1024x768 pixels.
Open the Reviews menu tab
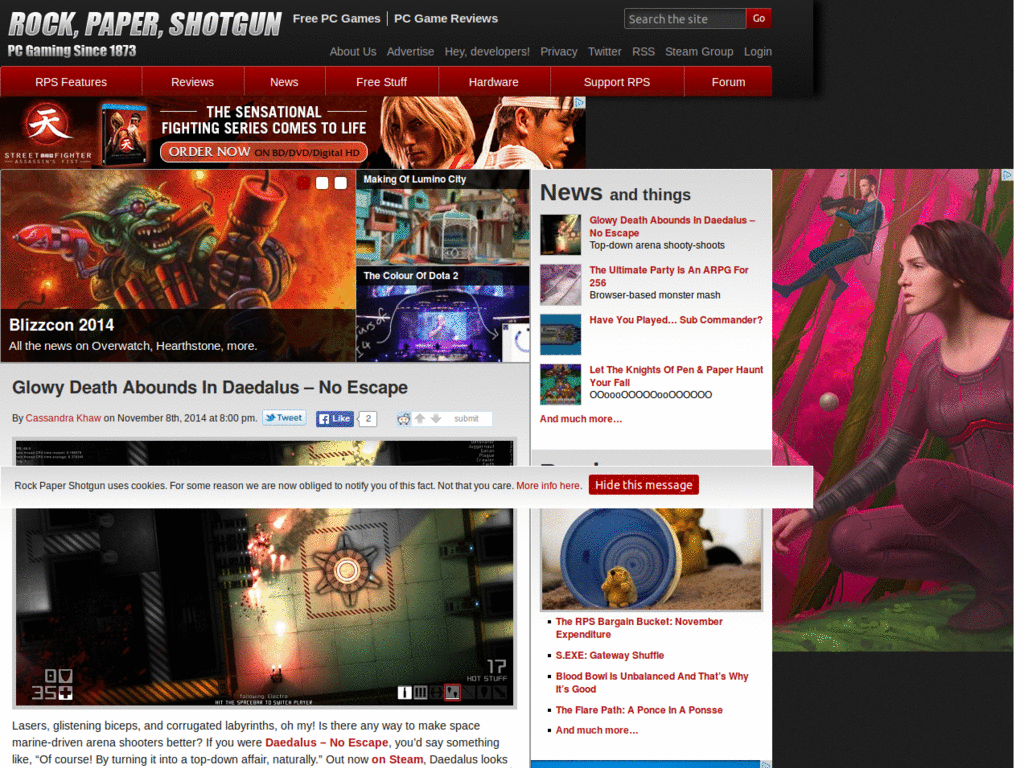pos(193,82)
